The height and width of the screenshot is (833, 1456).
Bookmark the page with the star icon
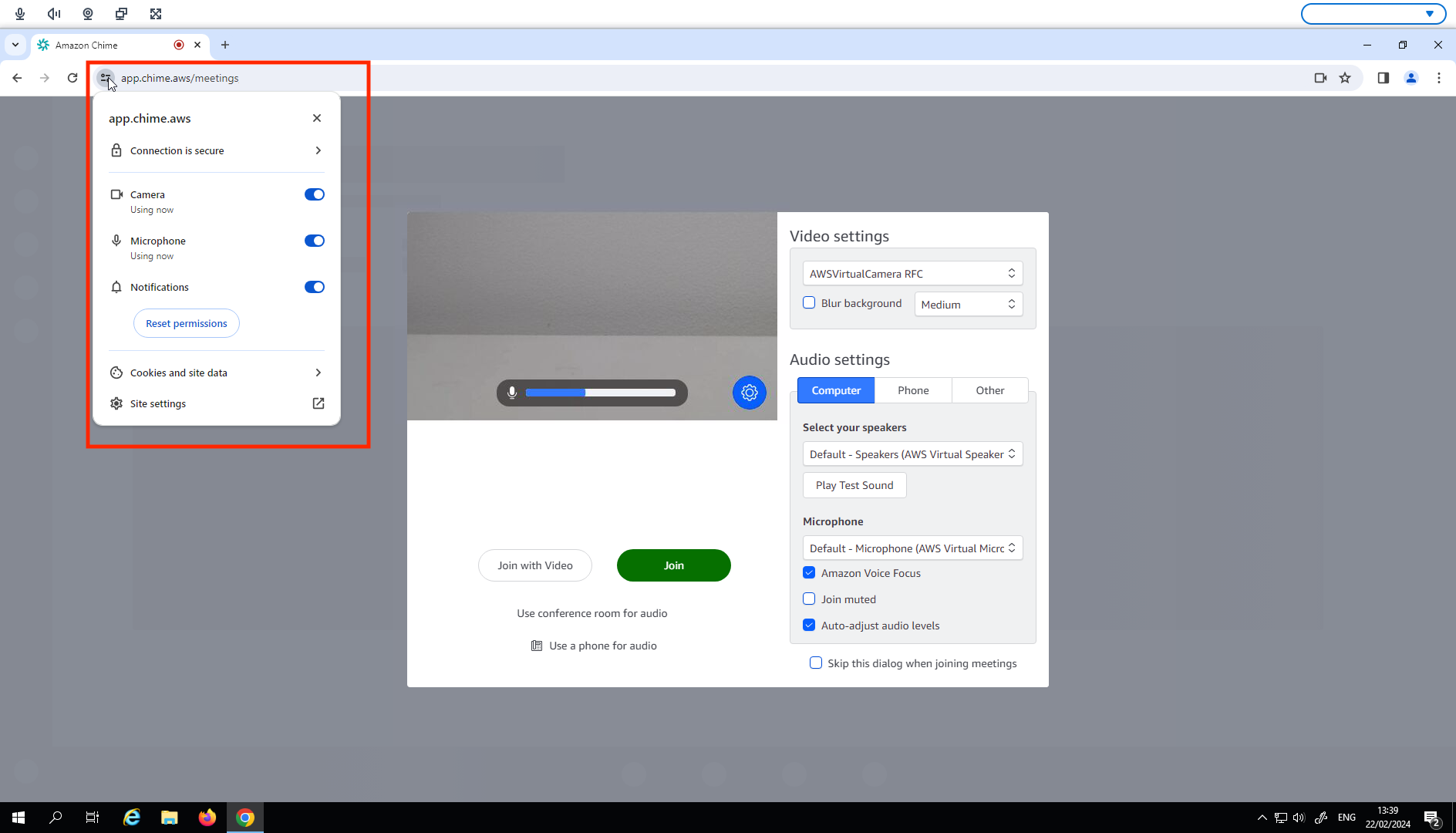tap(1345, 78)
